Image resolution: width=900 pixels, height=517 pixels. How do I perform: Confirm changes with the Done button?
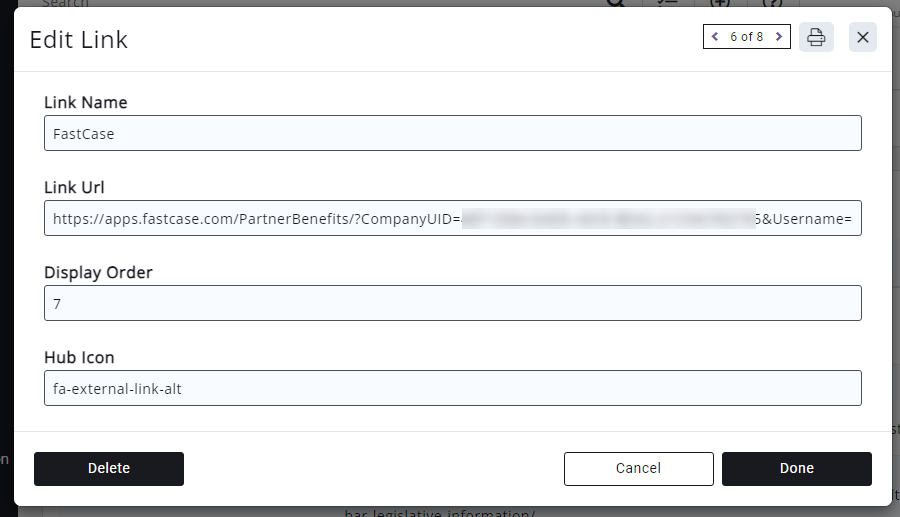pyautogui.click(x=796, y=468)
